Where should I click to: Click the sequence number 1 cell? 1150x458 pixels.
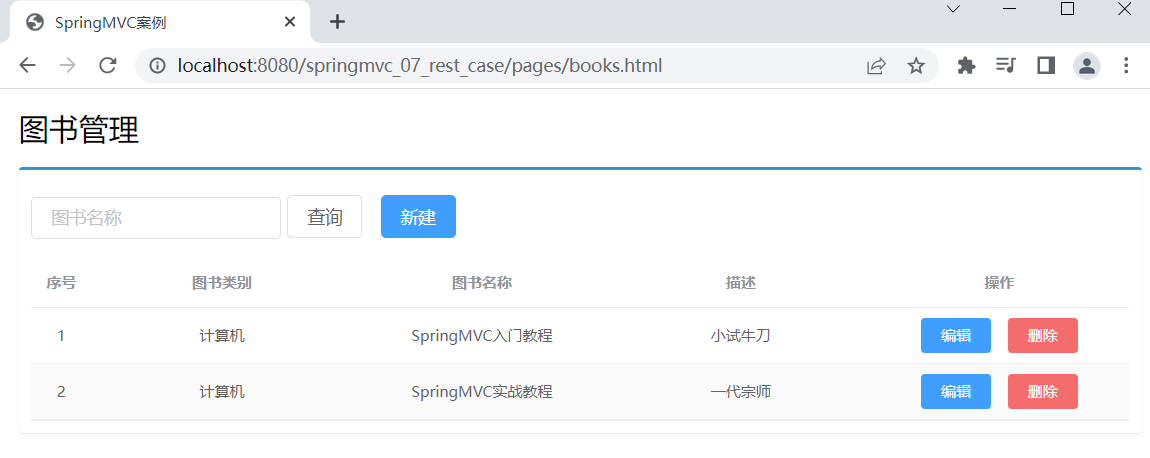[x=61, y=336]
